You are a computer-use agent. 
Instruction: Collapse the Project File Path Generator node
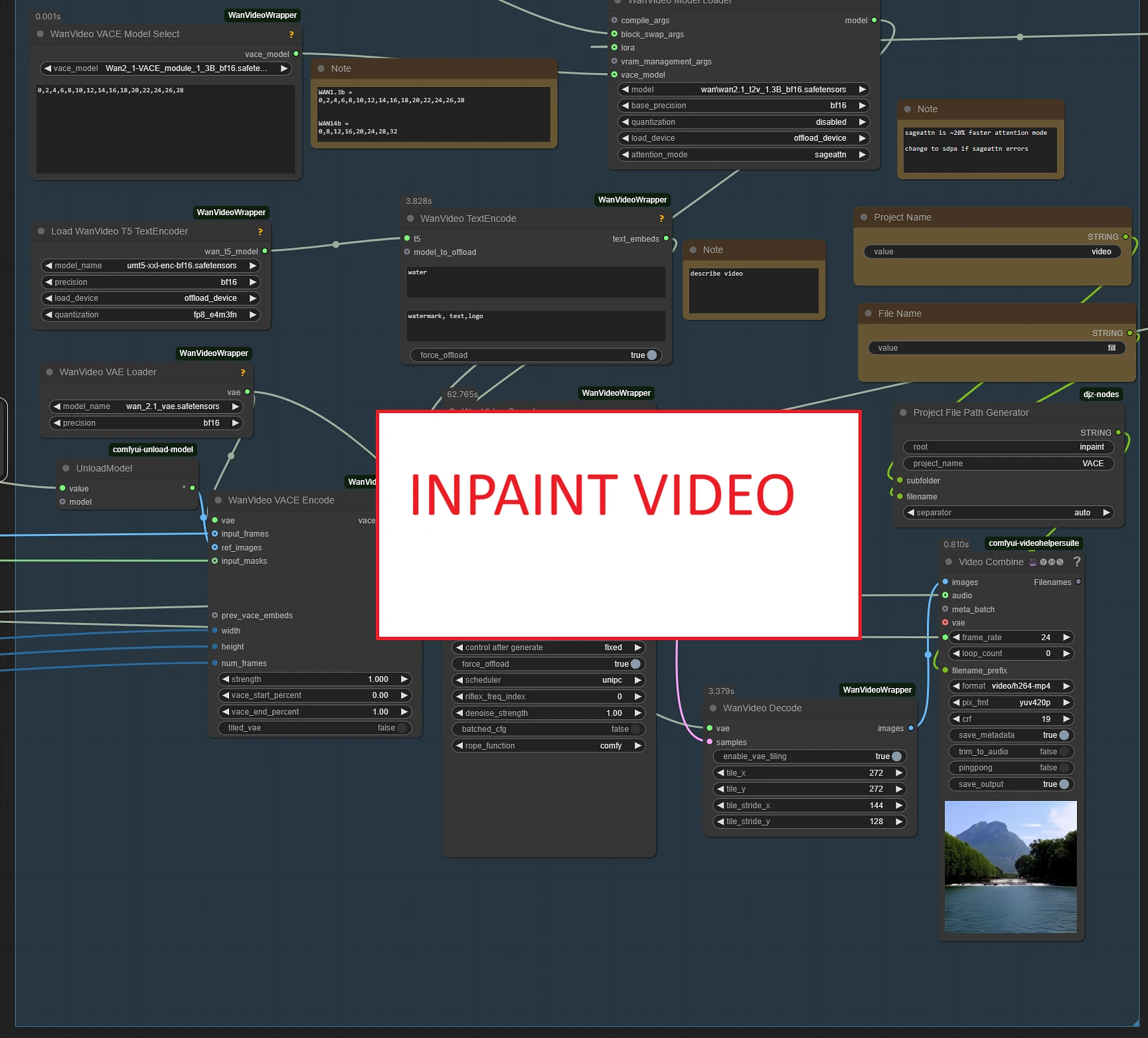click(x=903, y=412)
